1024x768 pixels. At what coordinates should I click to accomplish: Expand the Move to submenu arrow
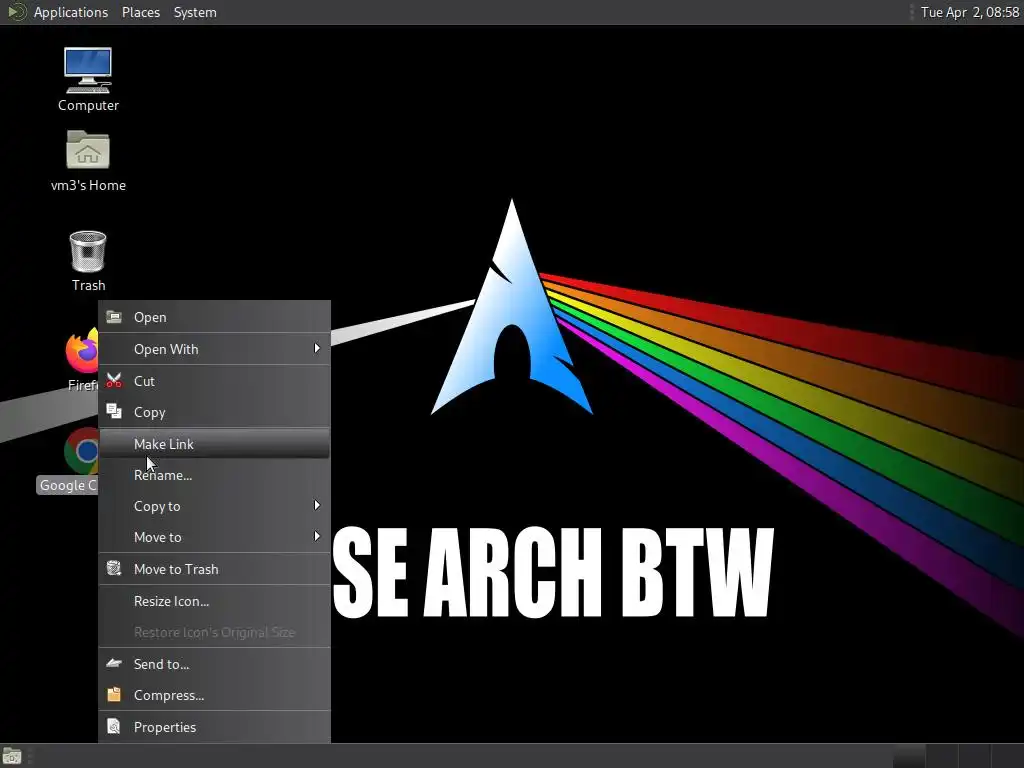click(x=317, y=537)
